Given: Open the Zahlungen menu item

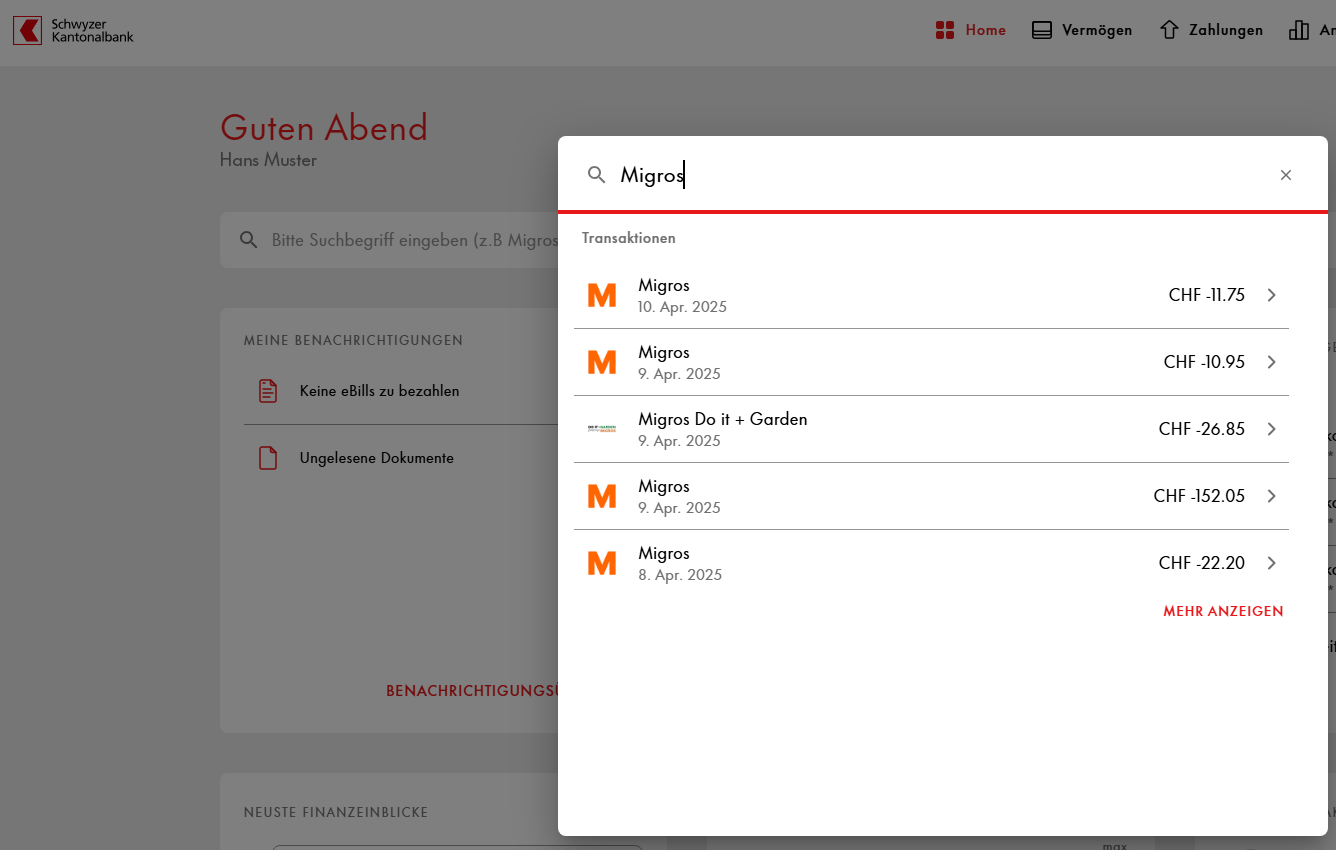Looking at the screenshot, I should 1210,30.
